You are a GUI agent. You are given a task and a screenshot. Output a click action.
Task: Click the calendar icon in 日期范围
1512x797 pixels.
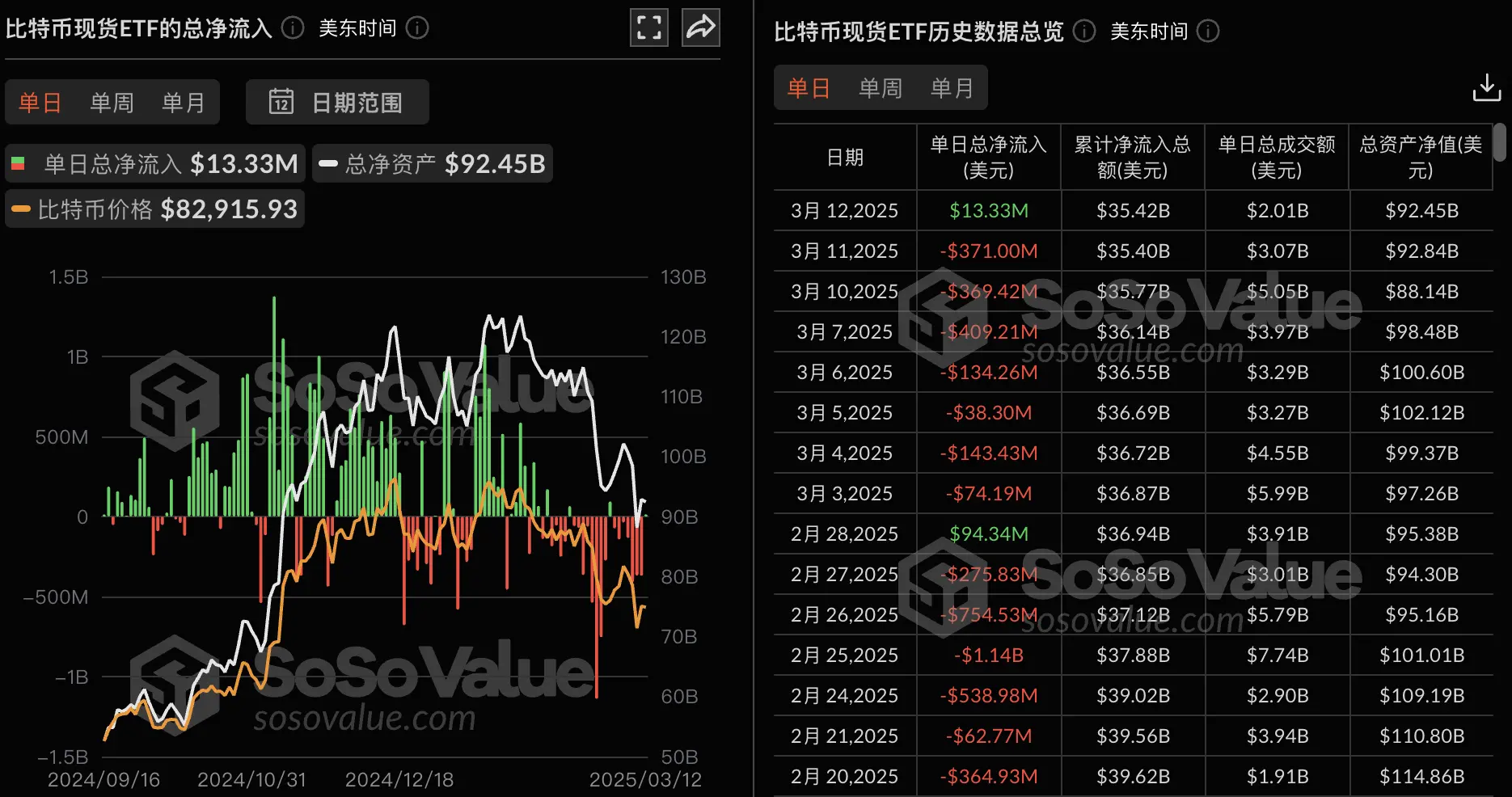point(281,102)
